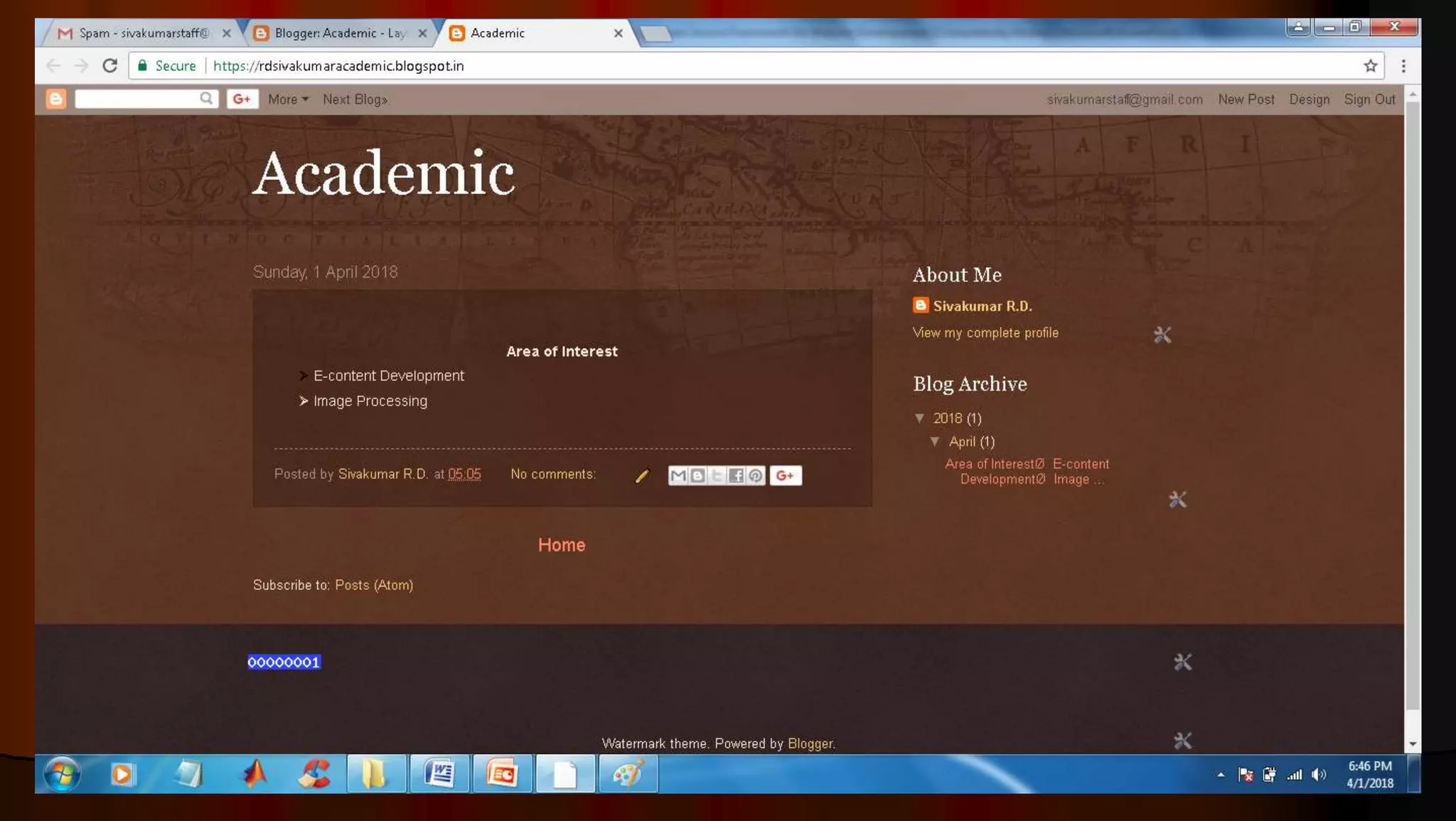Click wrench icon under Blog Archive widget

pyautogui.click(x=1177, y=500)
